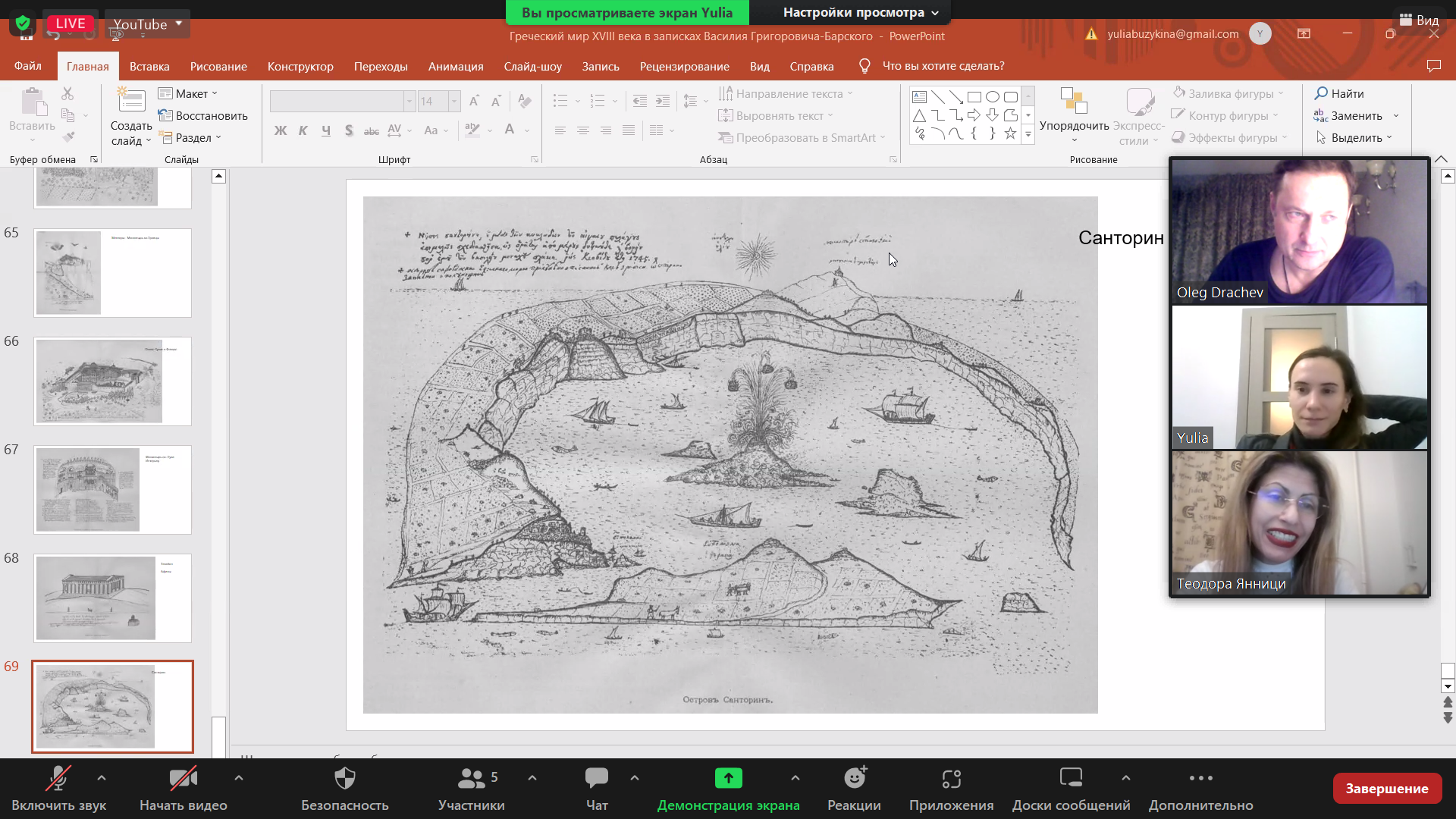
Task: Toggle Bold (Ж) formatting
Action: (x=281, y=130)
